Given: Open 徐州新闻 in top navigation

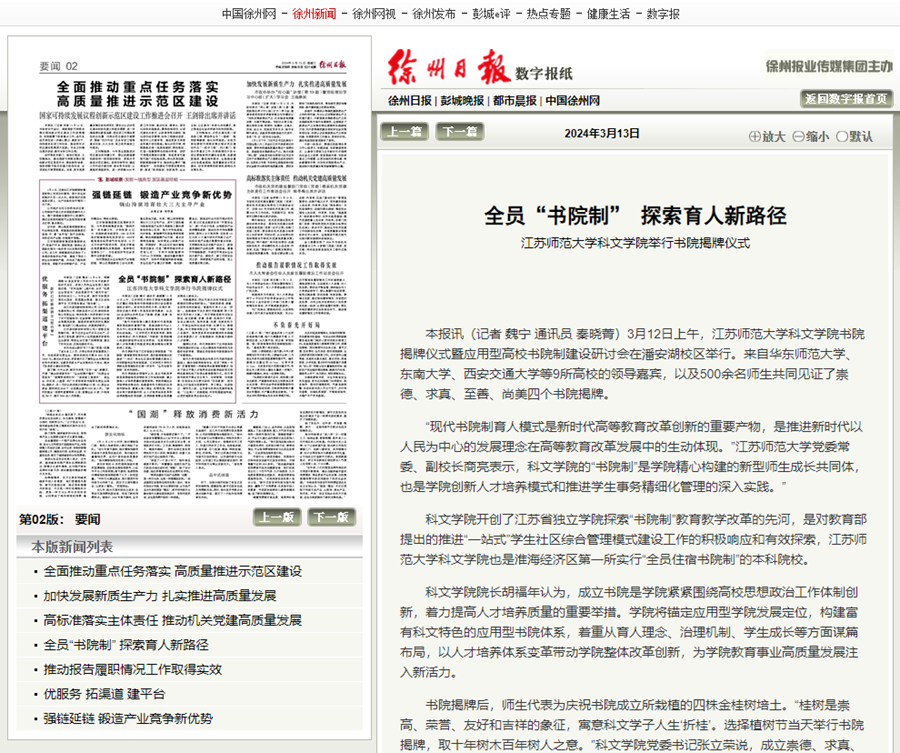Looking at the screenshot, I should pyautogui.click(x=314, y=14).
